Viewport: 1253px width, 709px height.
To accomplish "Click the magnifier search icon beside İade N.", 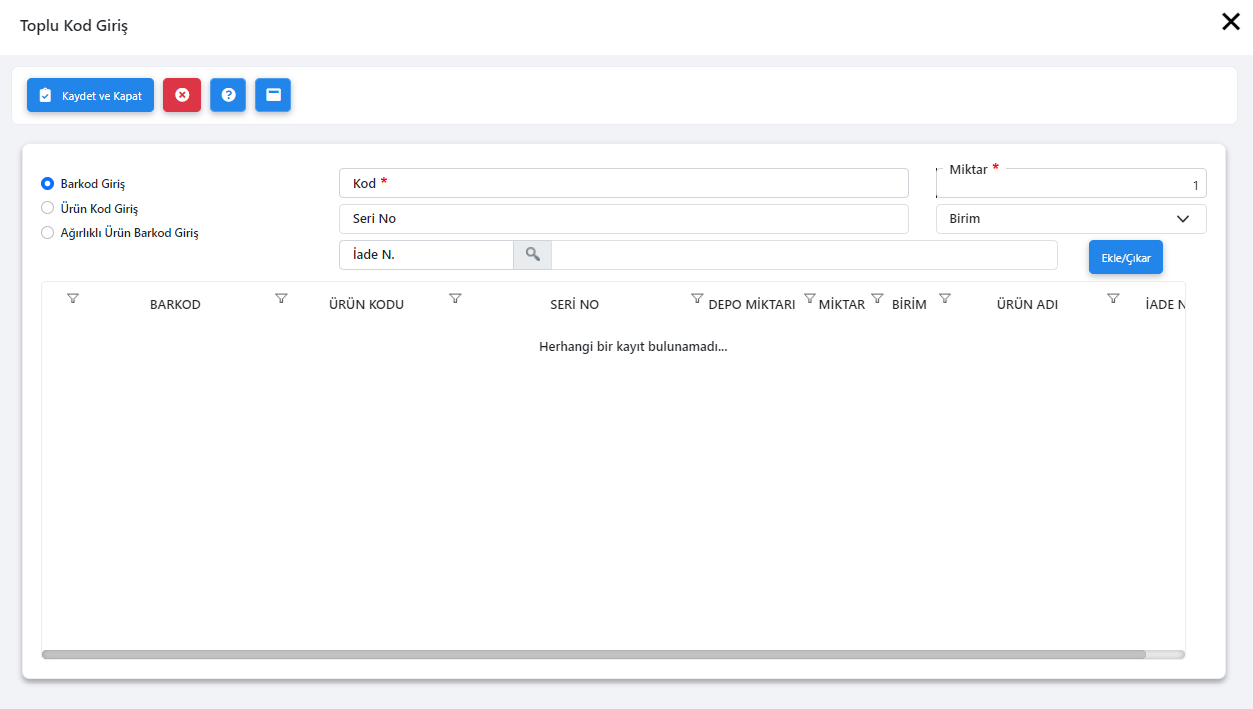I will 532,255.
